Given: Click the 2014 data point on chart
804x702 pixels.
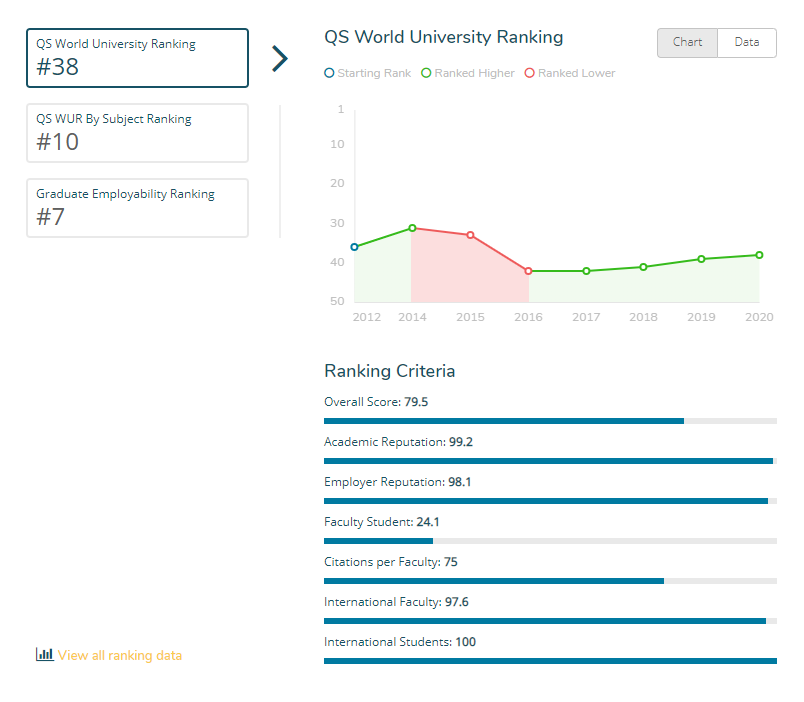Looking at the screenshot, I should [x=412, y=228].
